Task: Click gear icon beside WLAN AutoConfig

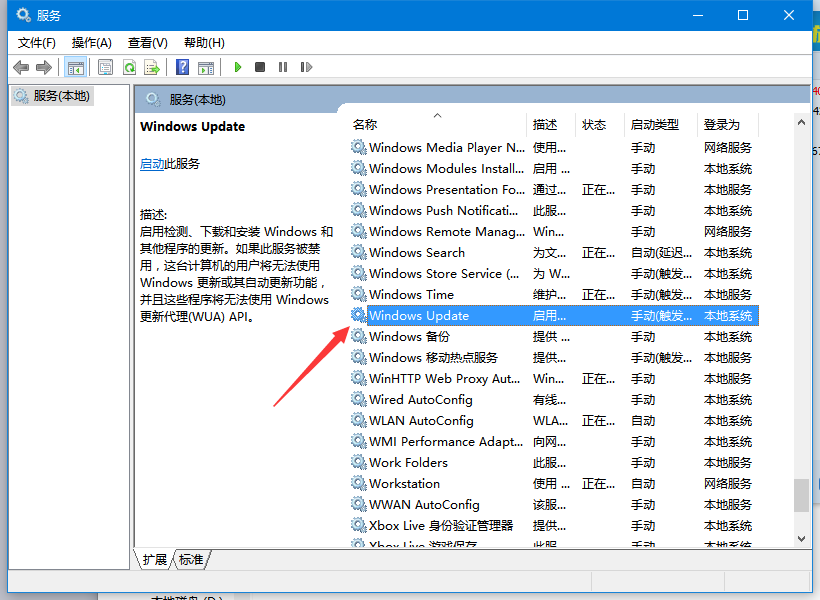Action: [359, 420]
